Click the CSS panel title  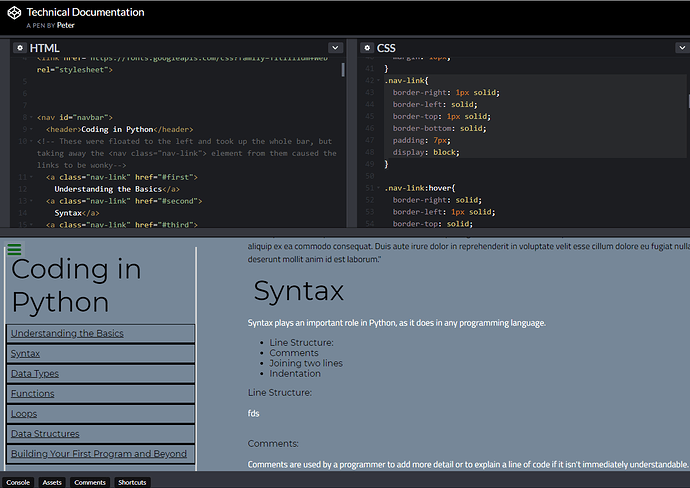coord(386,48)
